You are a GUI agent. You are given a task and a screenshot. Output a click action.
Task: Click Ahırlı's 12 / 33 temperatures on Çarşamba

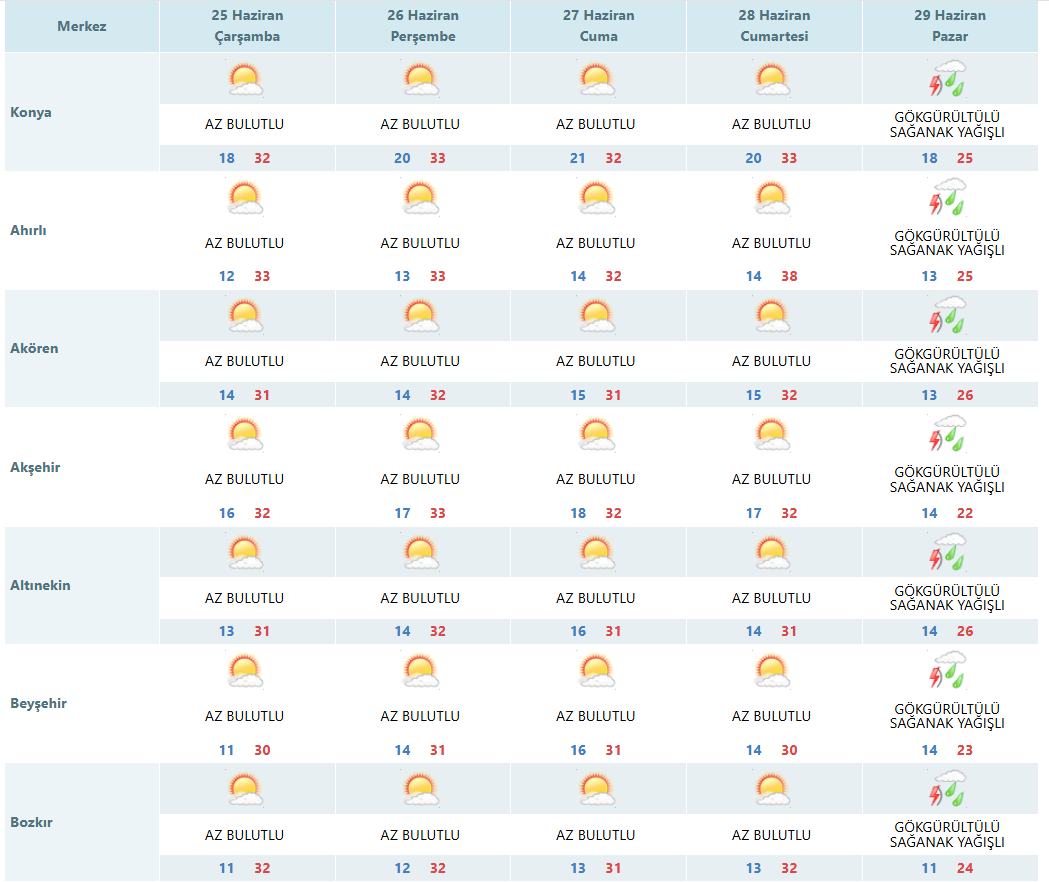click(244, 276)
